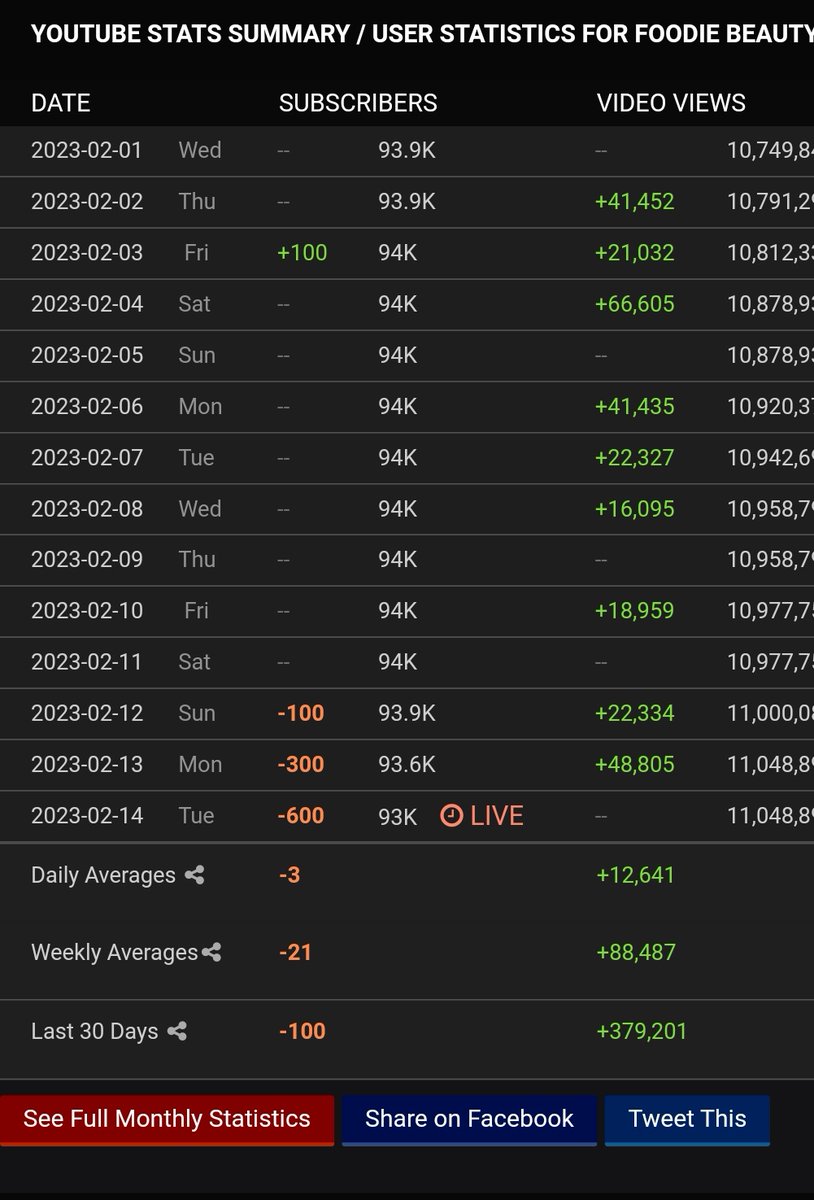Open See Full Monthly Statistics
The height and width of the screenshot is (1200, 814).
[167, 1119]
